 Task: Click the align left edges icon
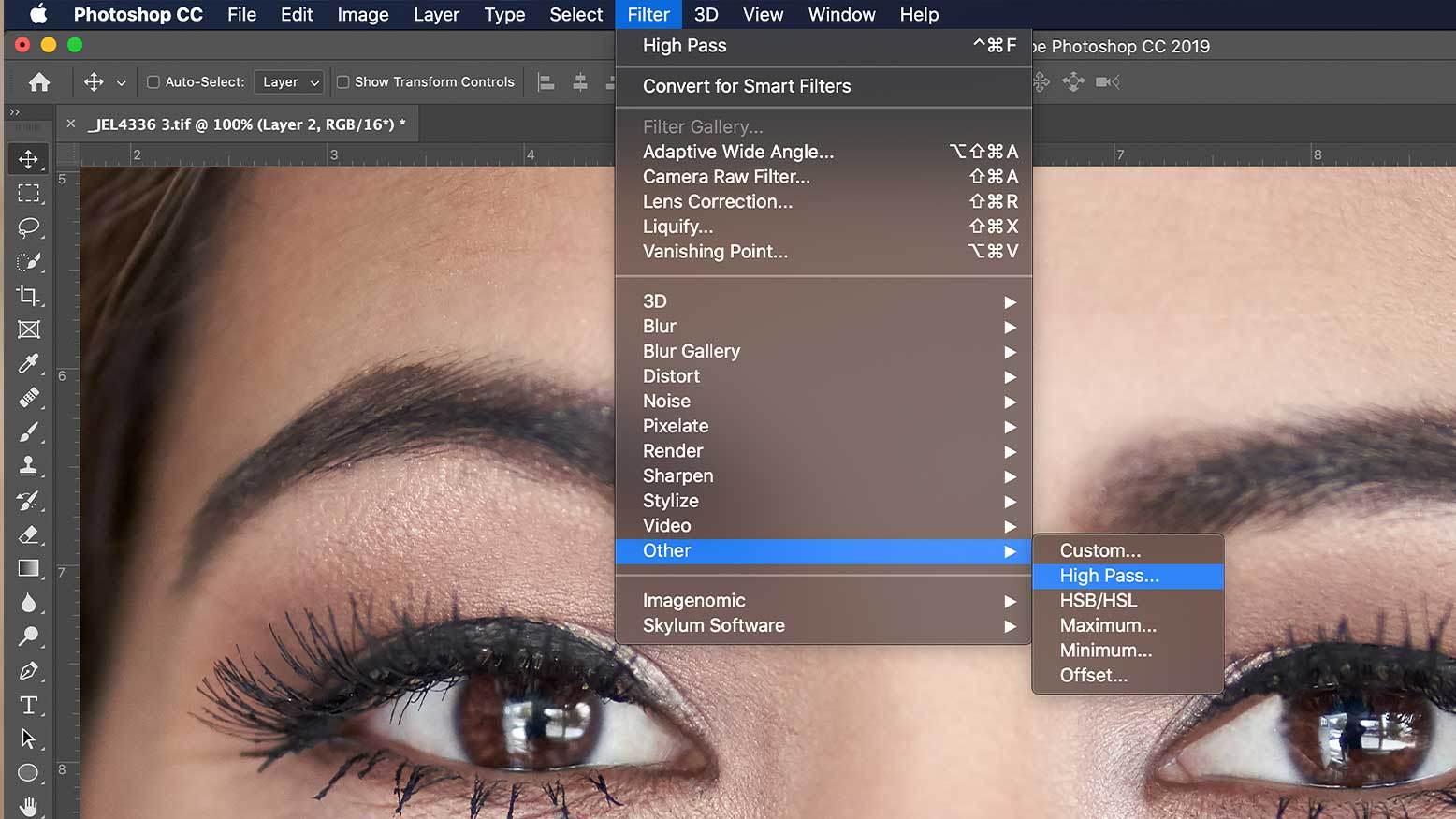(x=546, y=82)
